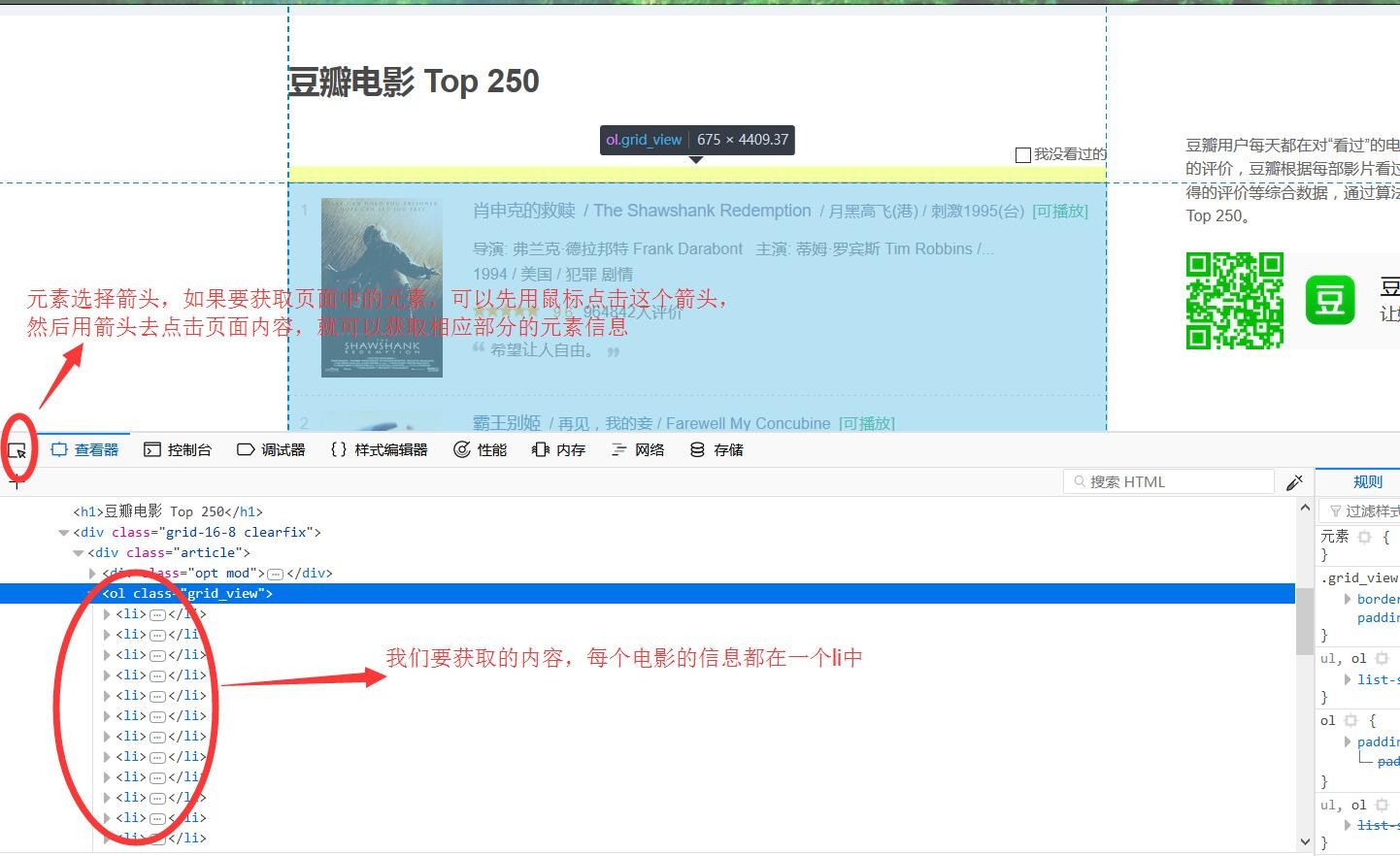Click the plus icon to create new node
The image size is (1400, 856).
(x=16, y=482)
